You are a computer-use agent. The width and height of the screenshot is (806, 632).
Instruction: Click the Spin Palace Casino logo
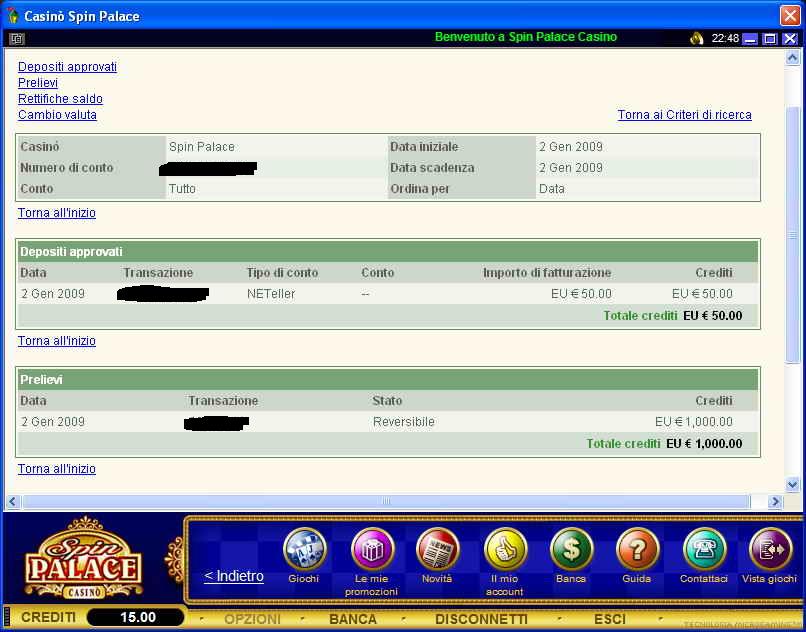83,559
